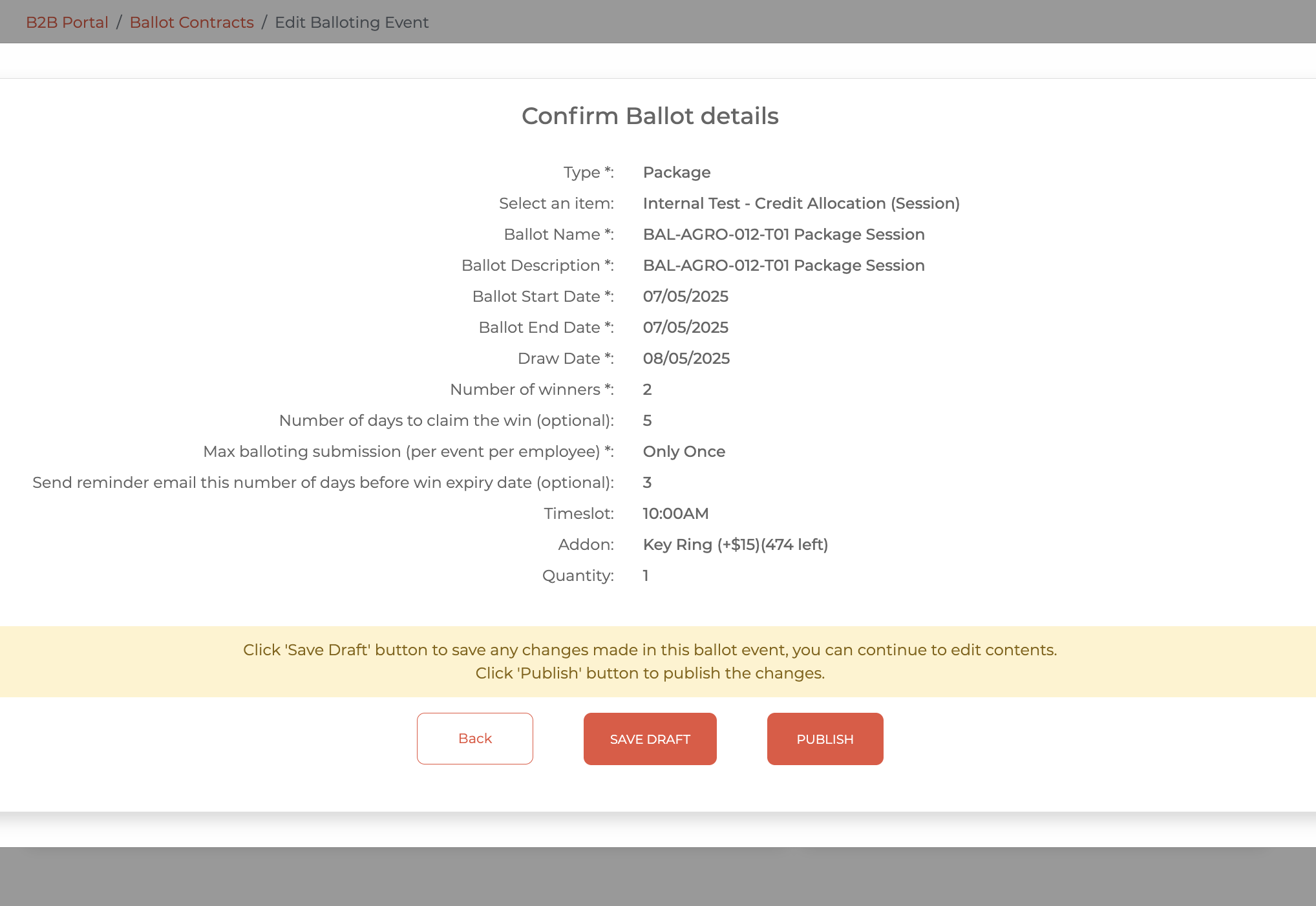Publish the ballot with PUBLISH button
This screenshot has width=1316, height=906.
pyautogui.click(x=825, y=739)
